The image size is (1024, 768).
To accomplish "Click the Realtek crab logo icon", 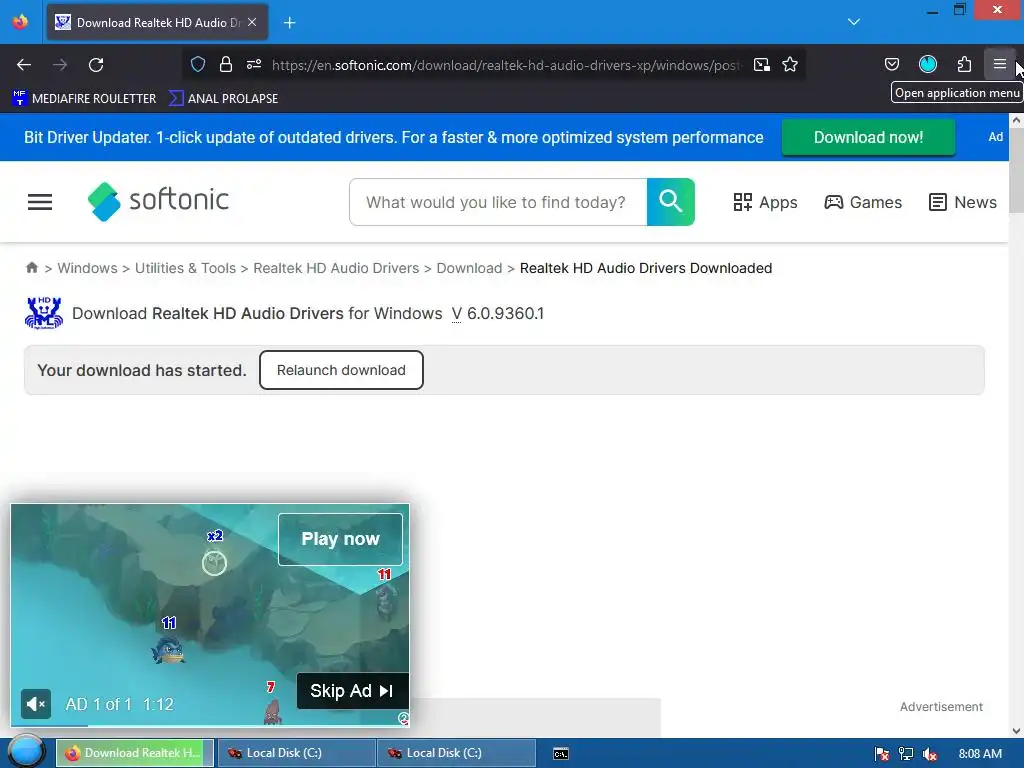I will pyautogui.click(x=44, y=313).
